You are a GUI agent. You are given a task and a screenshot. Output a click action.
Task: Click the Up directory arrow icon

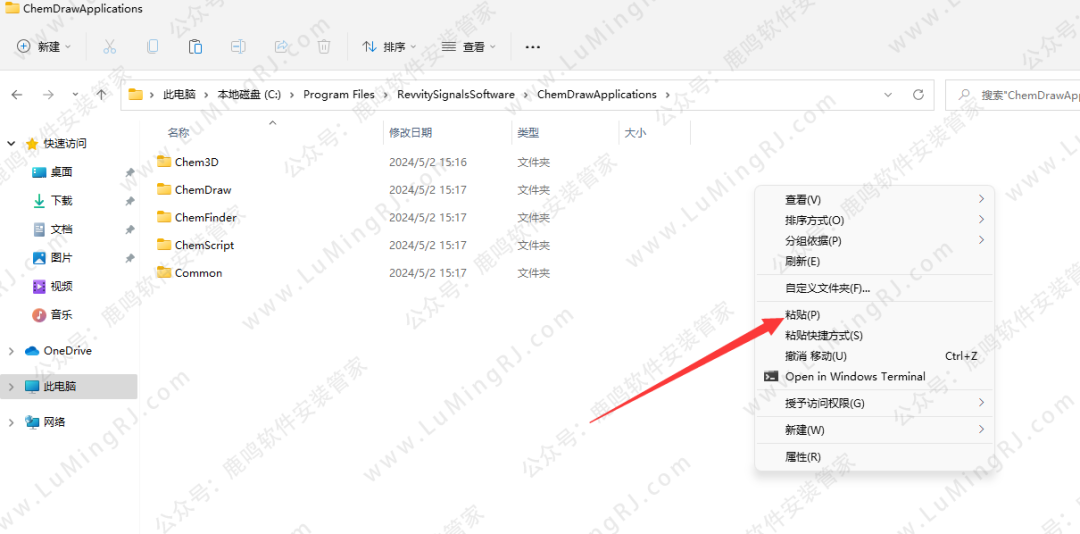coord(101,95)
